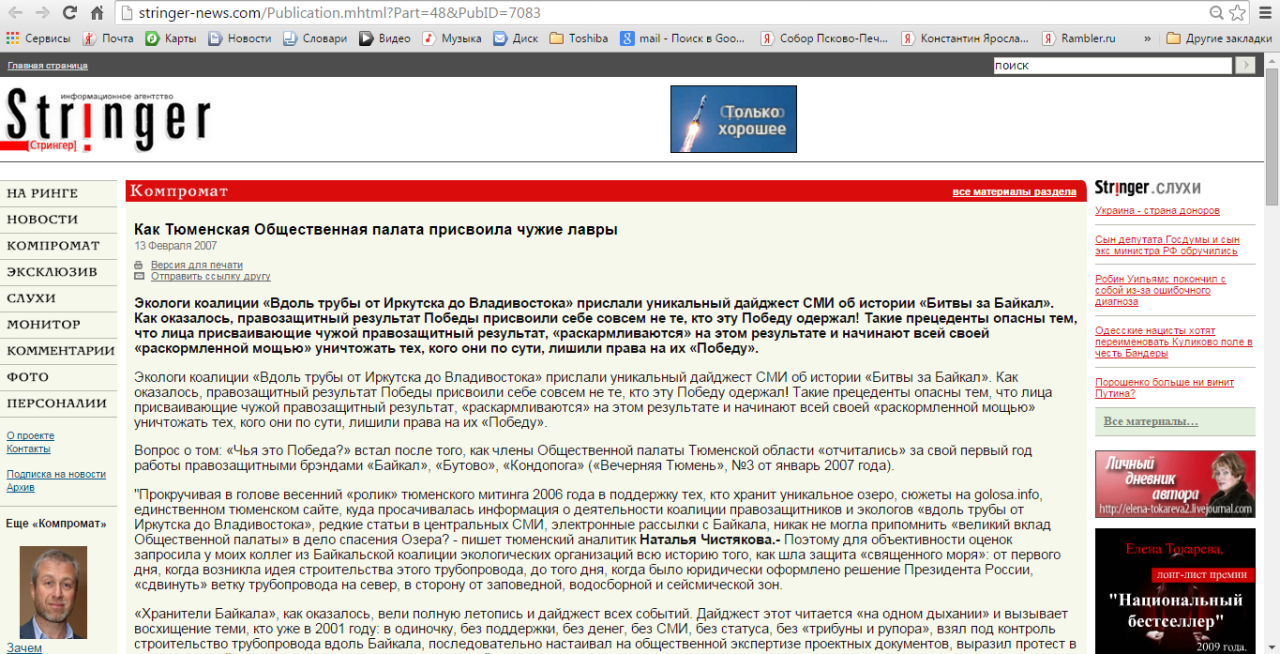Open the Контакты link
This screenshot has width=1280, height=654.
(x=29, y=449)
